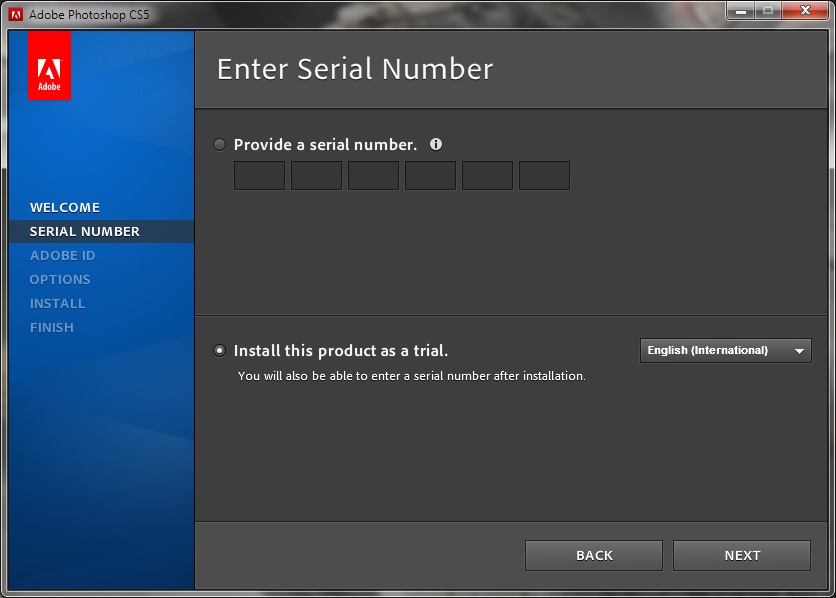Click the fourth serial number field
This screenshot has height=598, width=836.
[430, 175]
